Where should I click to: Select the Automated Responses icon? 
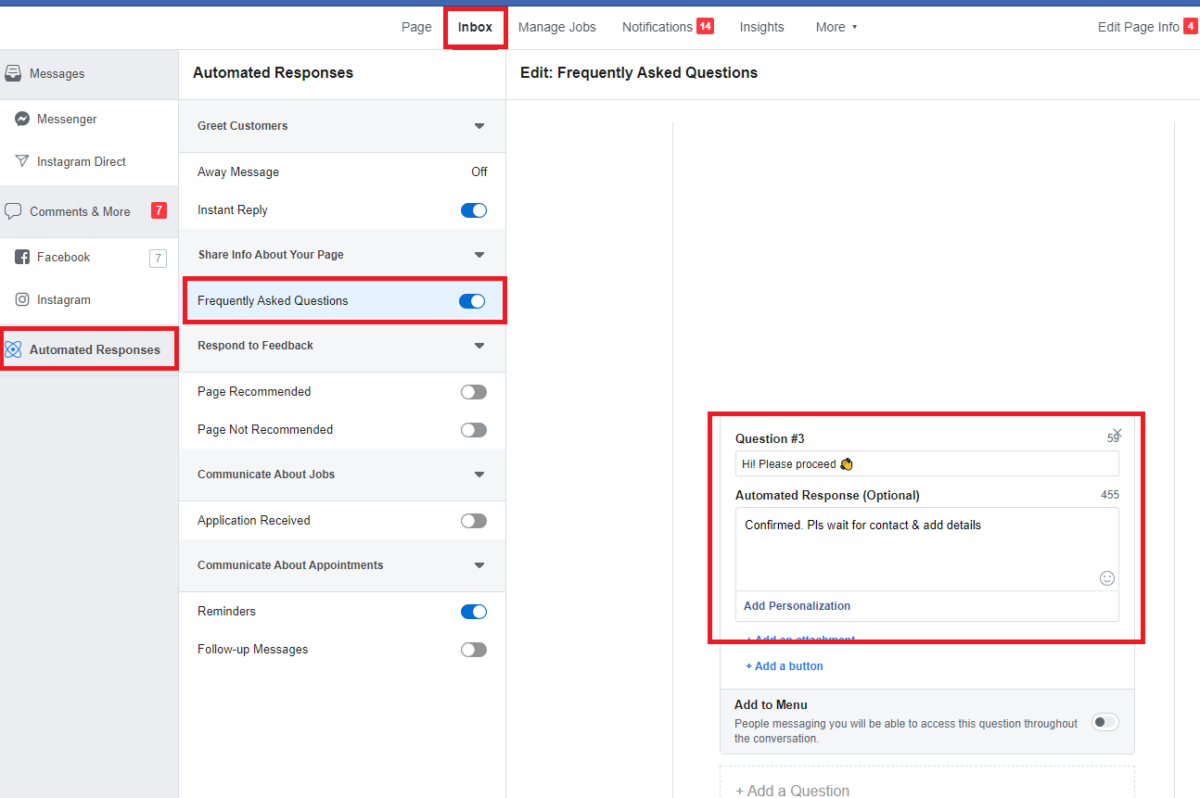click(14, 349)
